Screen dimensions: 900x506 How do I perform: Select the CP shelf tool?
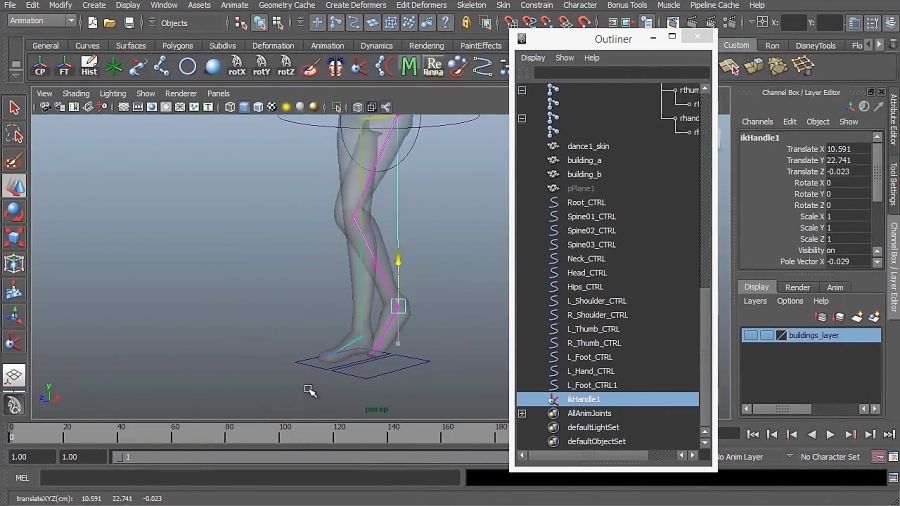tap(40, 66)
